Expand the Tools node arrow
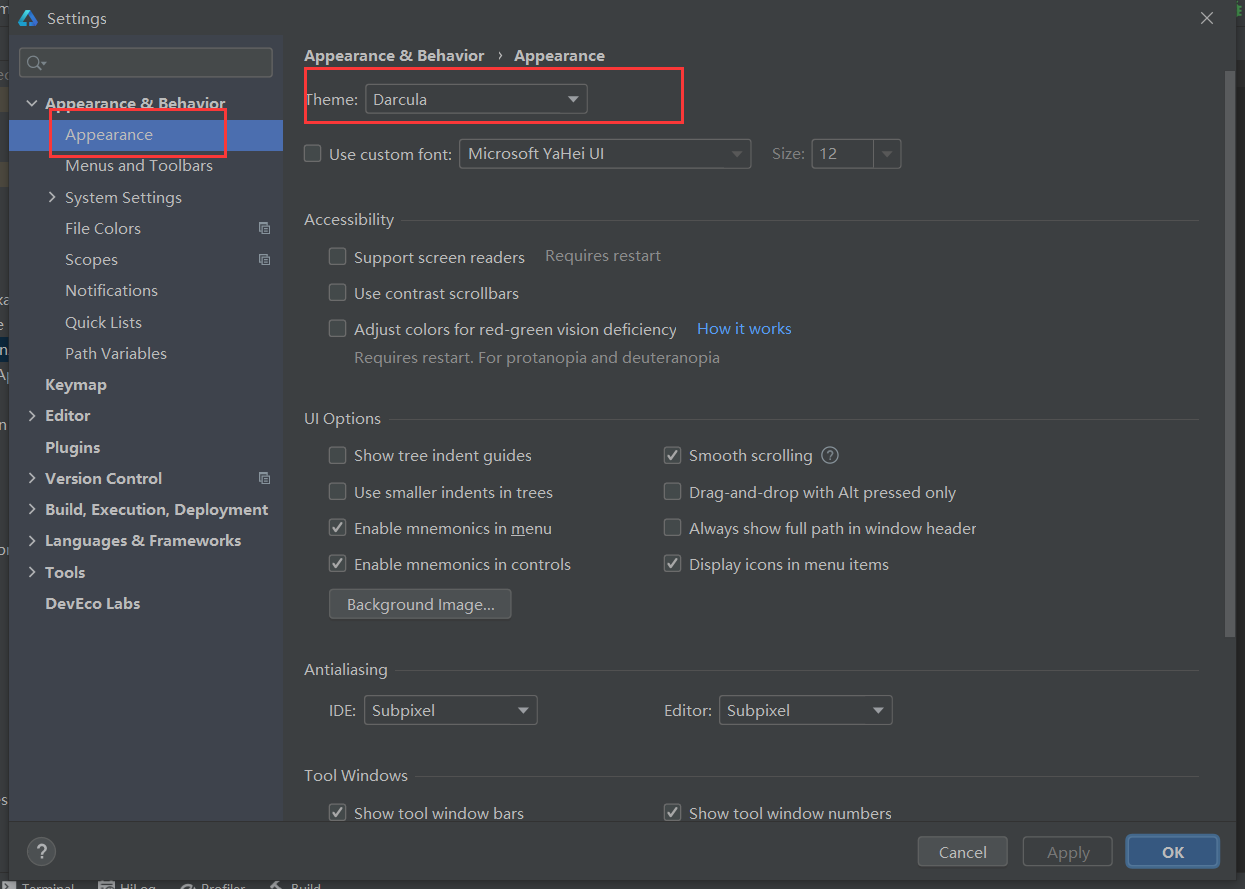1245x889 pixels. click(32, 572)
